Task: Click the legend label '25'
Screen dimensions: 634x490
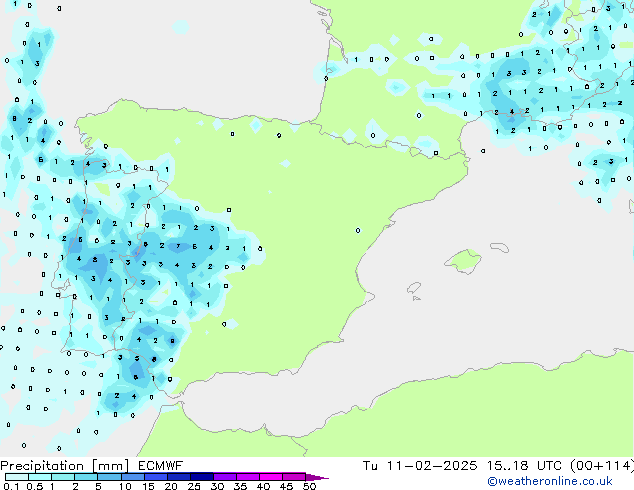Action: click(194, 486)
